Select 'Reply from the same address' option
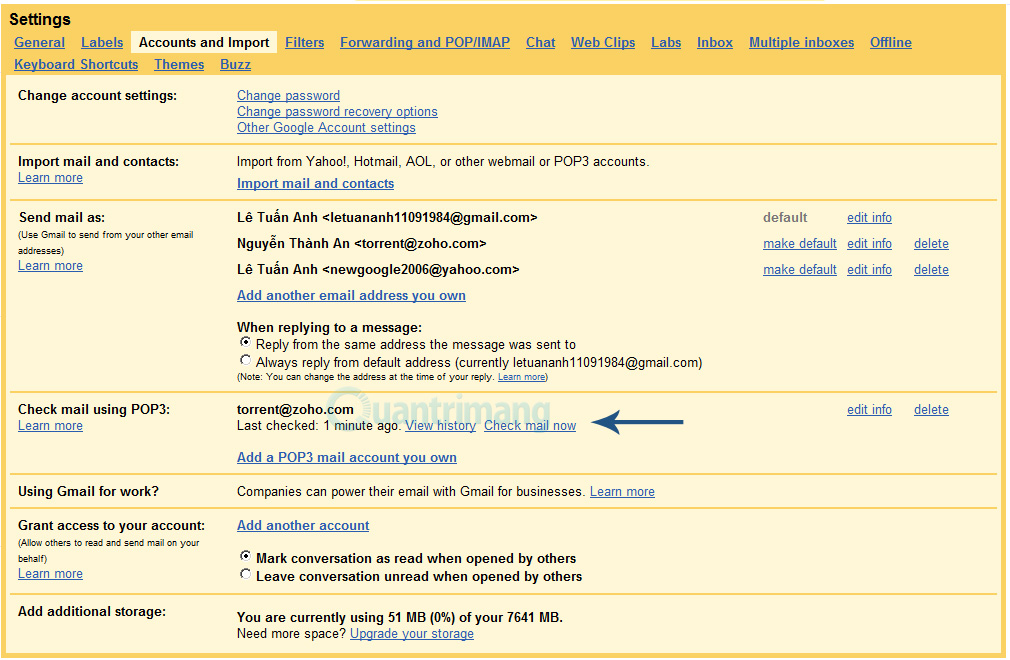Viewport: 1010px width, 660px height. (245, 342)
